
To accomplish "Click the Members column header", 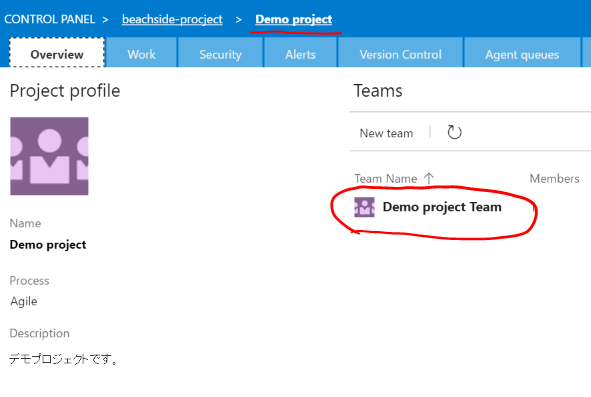I will [x=554, y=178].
